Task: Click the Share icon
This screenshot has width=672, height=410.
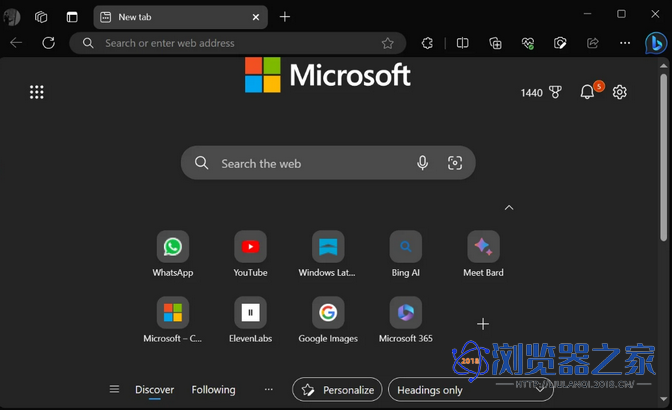Action: (x=593, y=43)
